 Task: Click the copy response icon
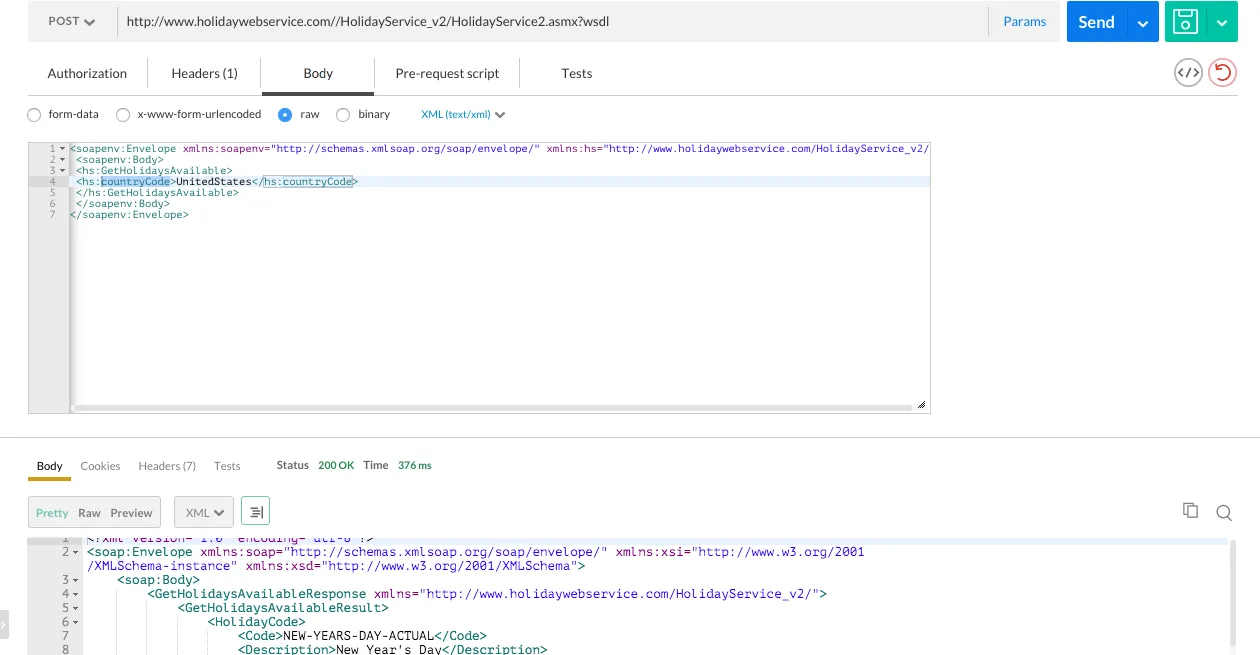click(x=1190, y=511)
